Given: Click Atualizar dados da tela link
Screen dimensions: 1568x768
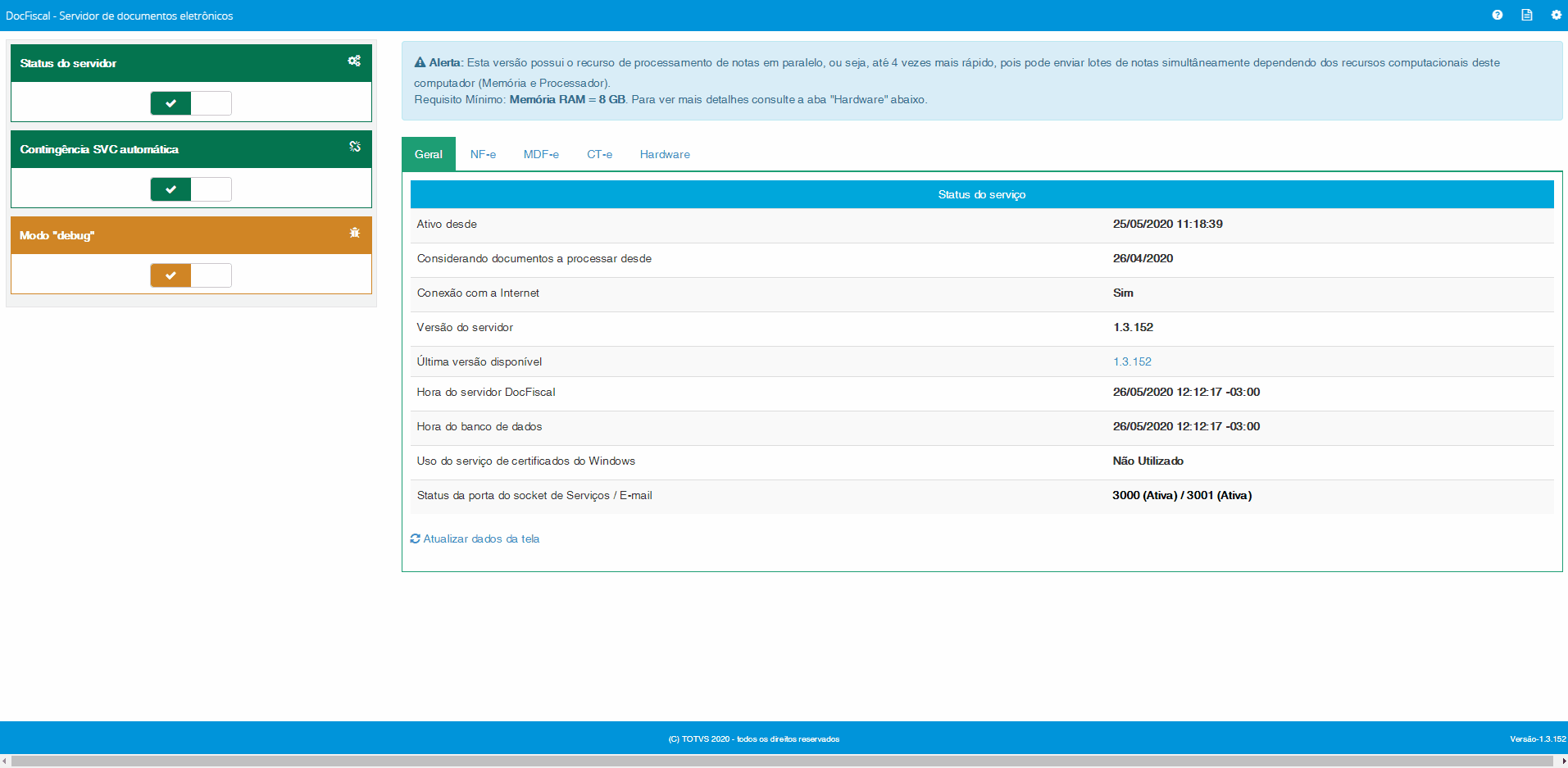Looking at the screenshot, I should 481,539.
